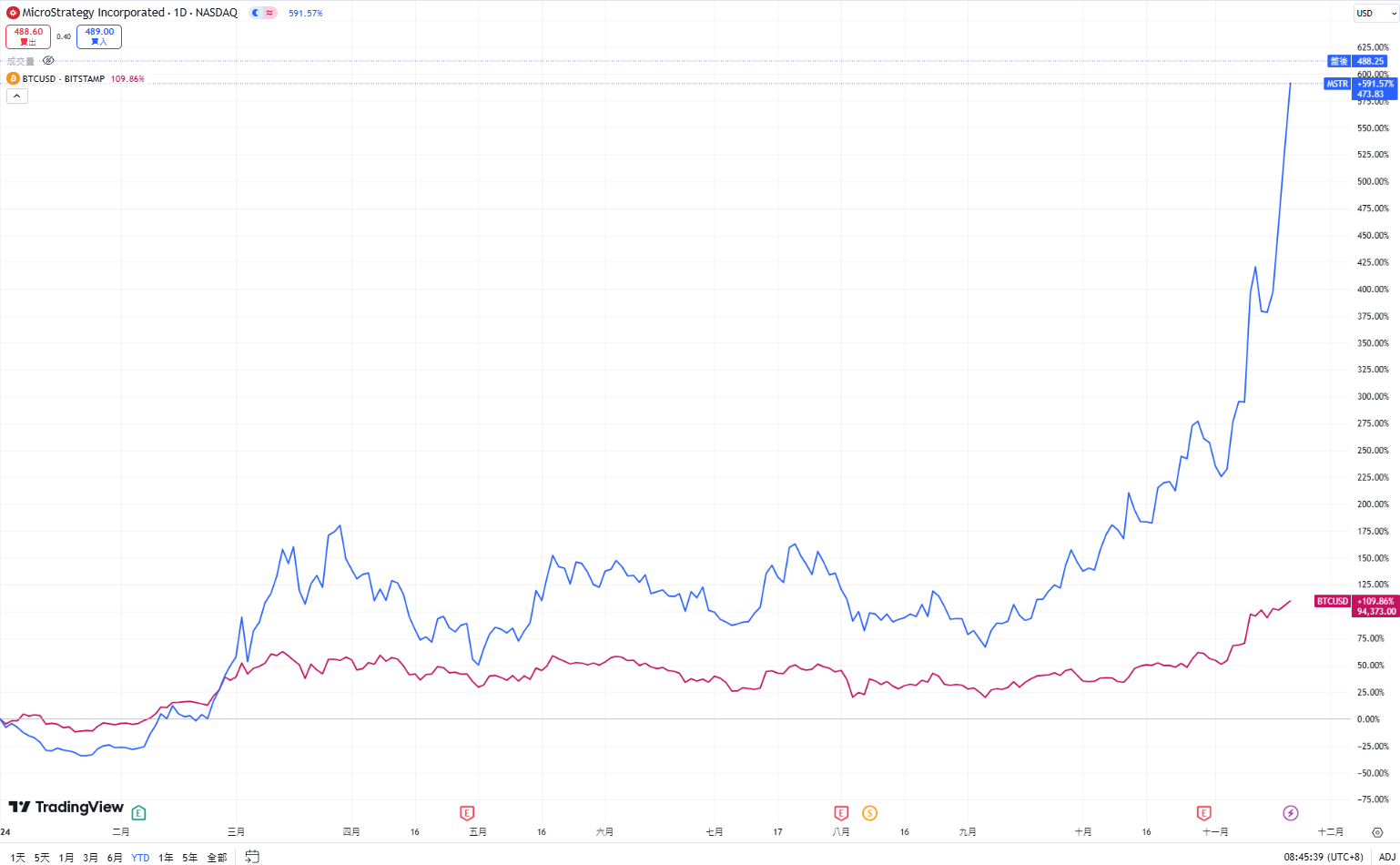The image size is (1400, 865).
Task: Open the red earnings marker near 十一月
Action: pyautogui.click(x=1203, y=812)
